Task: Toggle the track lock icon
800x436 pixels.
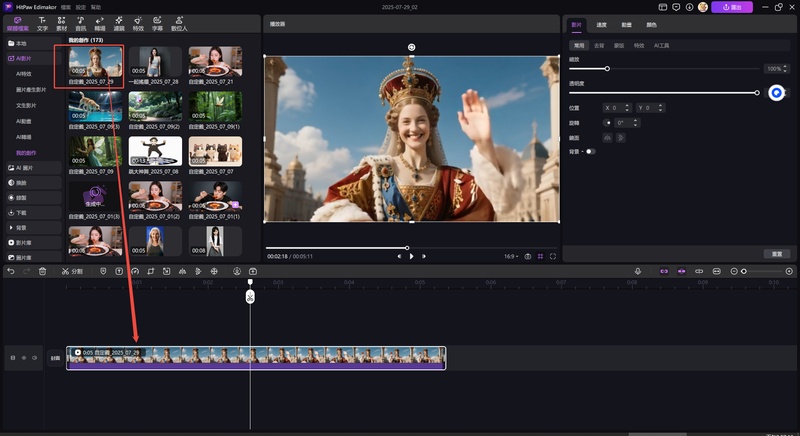Action: click(13, 358)
